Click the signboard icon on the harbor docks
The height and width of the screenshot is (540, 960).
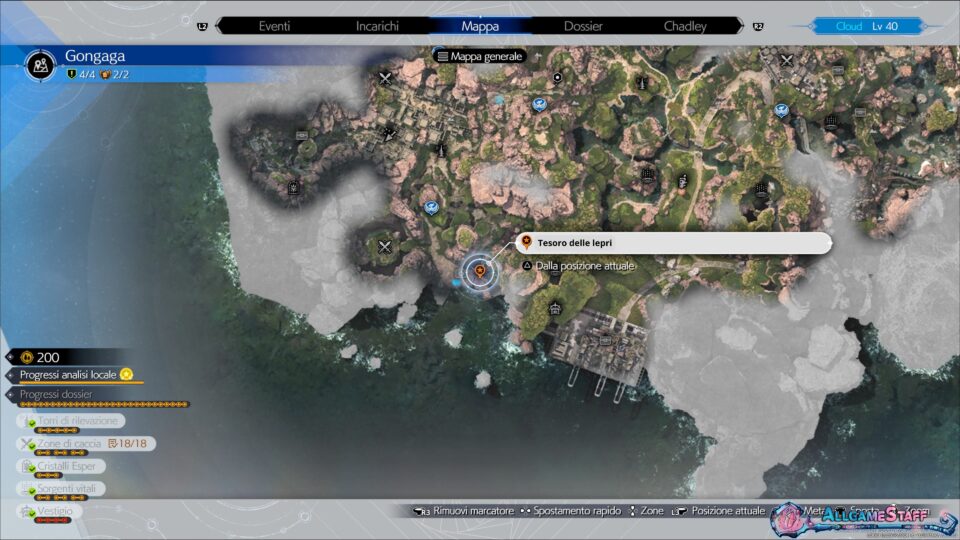tap(606, 340)
